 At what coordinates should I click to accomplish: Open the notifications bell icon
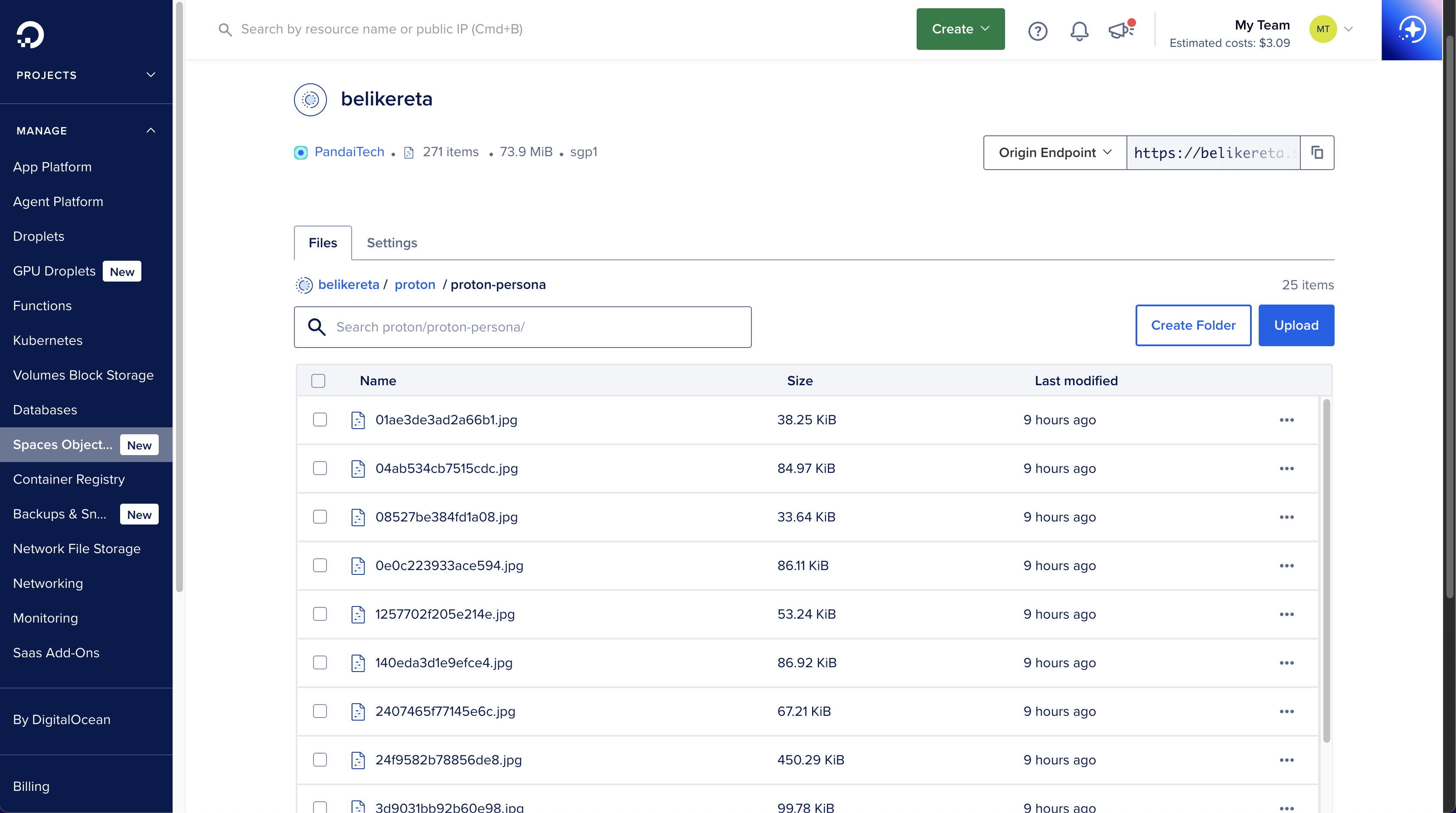[x=1079, y=30]
